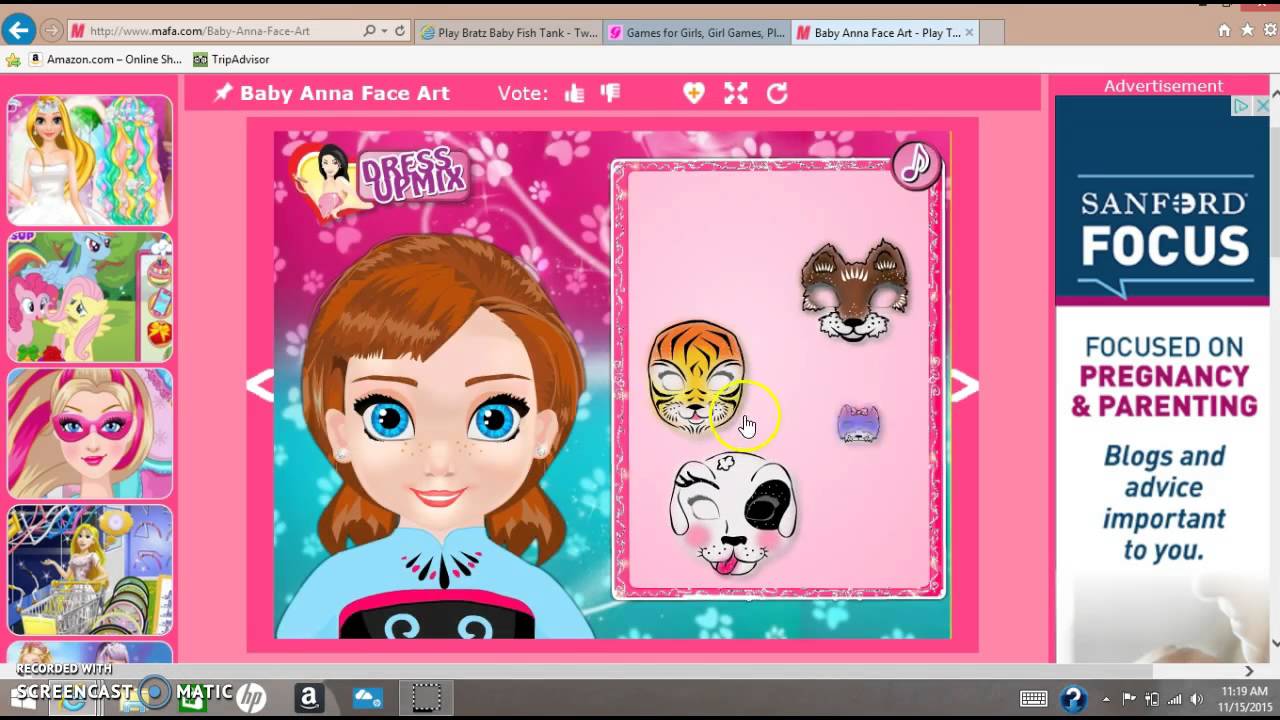
Task: Open the network signal tray icon
Action: (1173, 699)
